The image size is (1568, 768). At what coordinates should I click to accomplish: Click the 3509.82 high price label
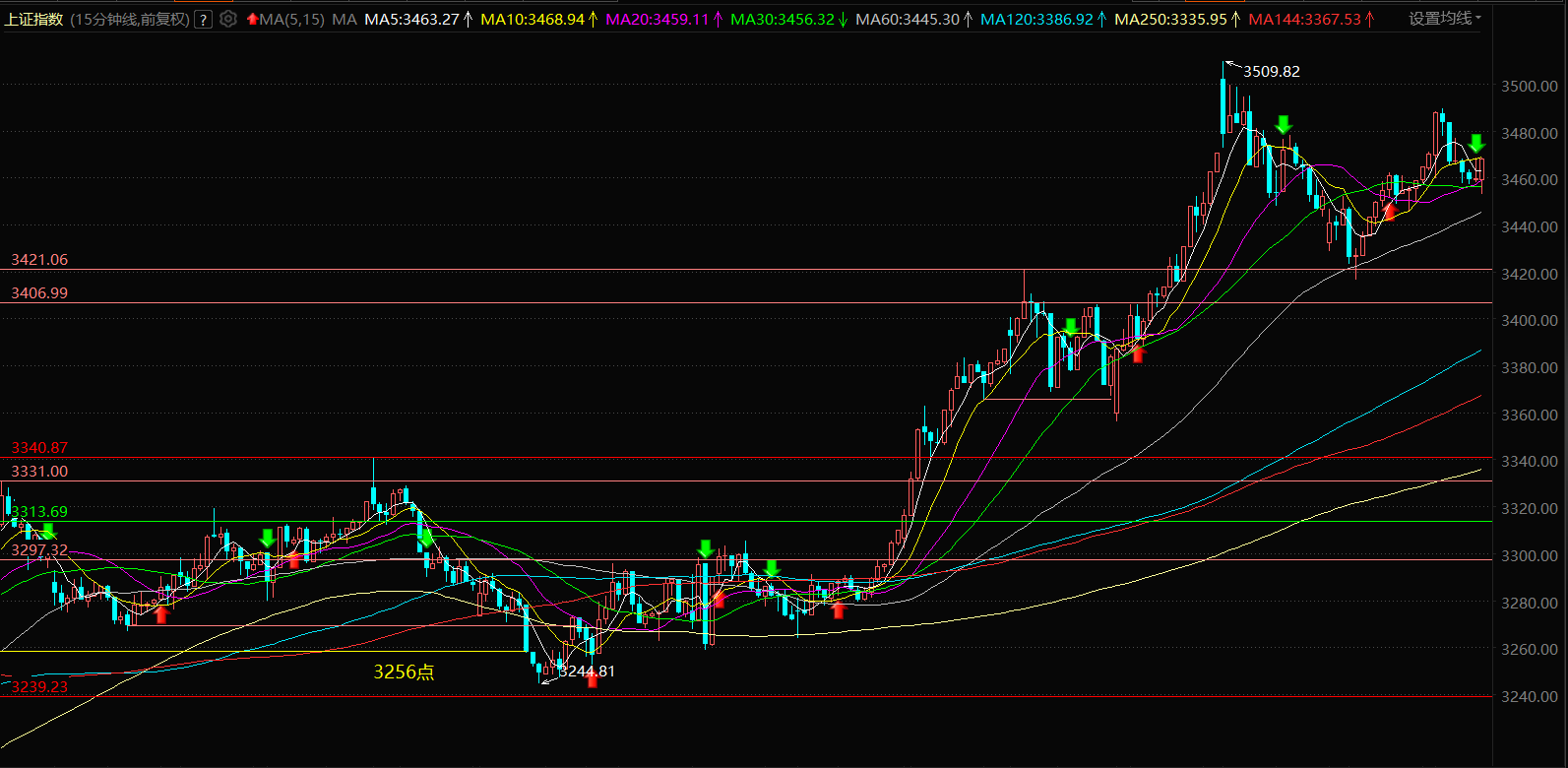pyautogui.click(x=1272, y=71)
